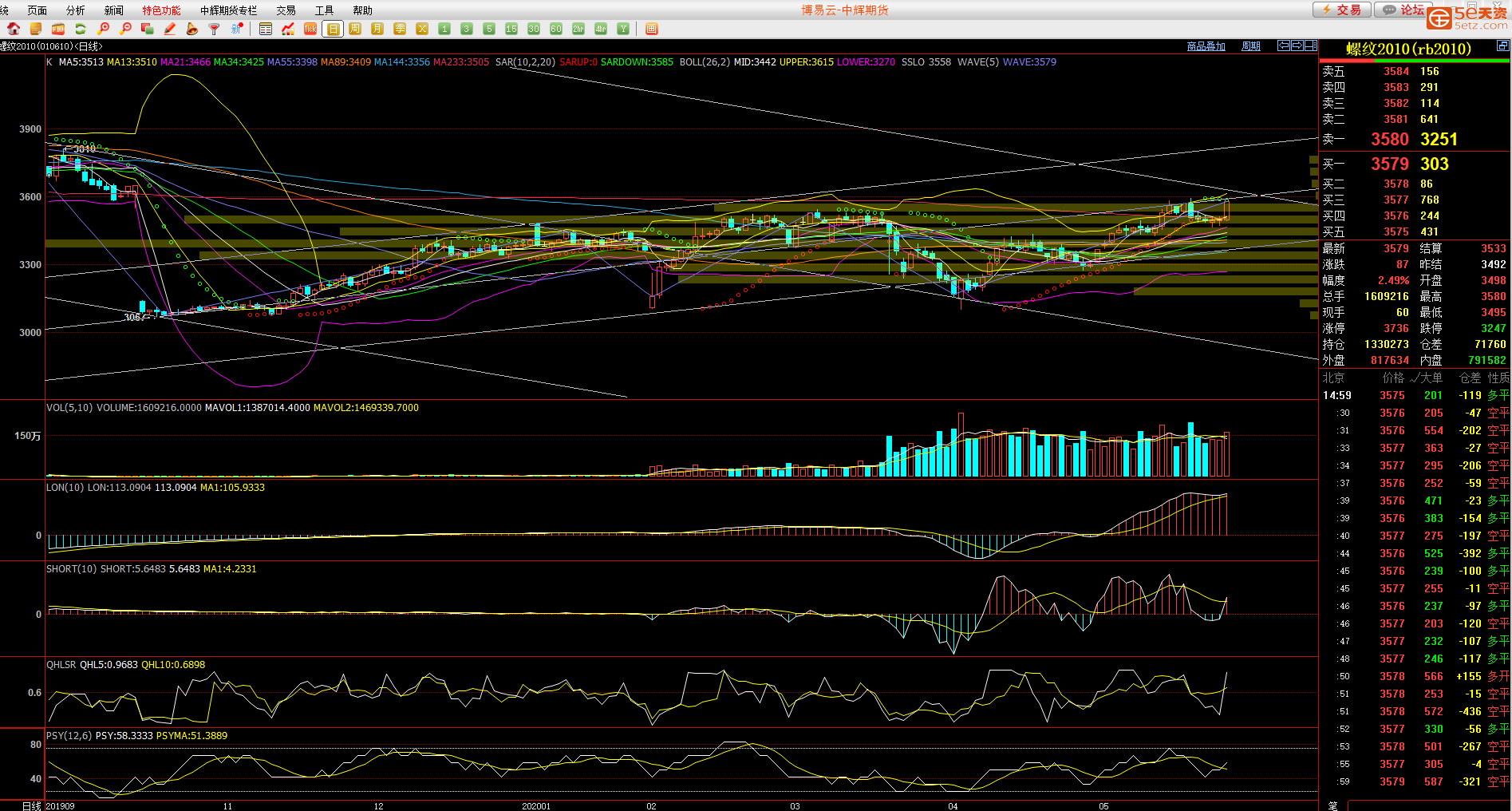The width and height of the screenshot is (1512, 811).
Task: Switch to 30-minute period button
Action: 534,29
